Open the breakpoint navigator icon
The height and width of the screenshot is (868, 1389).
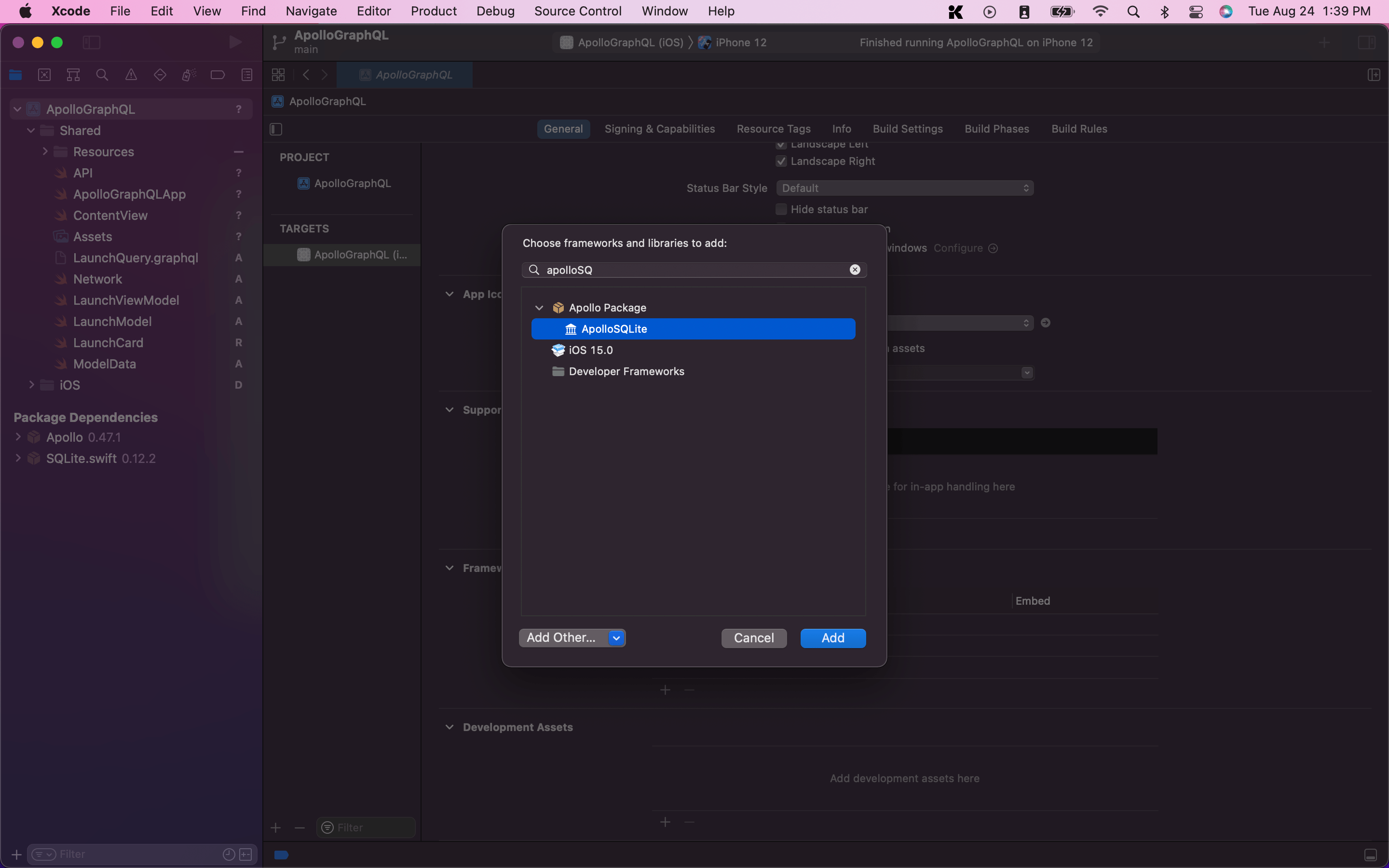[x=218, y=75]
